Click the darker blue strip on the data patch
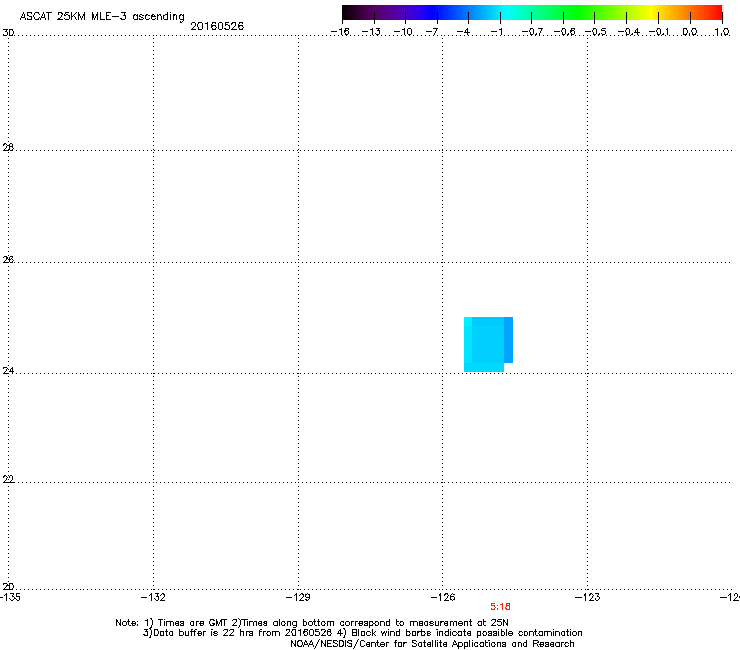740x650 pixels. point(508,340)
